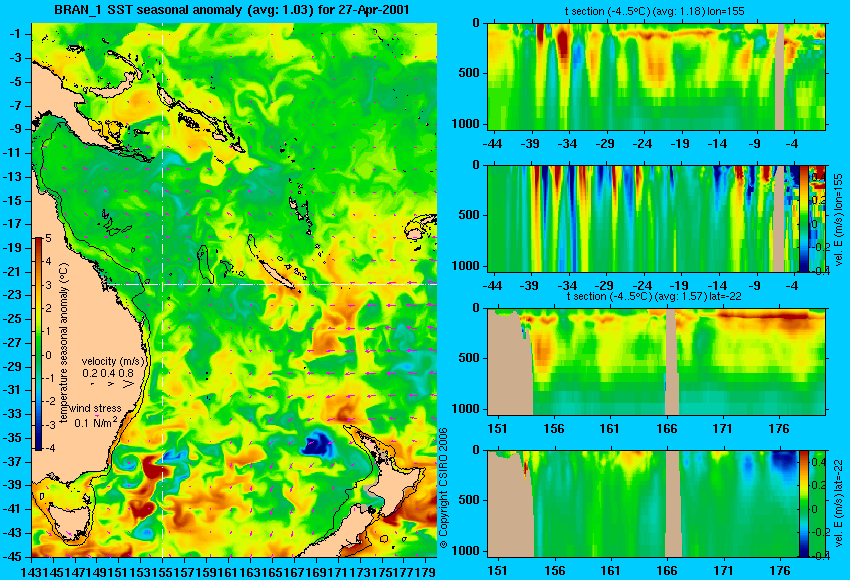
Task: Click the 'vel. E (m/s) lat=-22' label
Action: [838, 504]
